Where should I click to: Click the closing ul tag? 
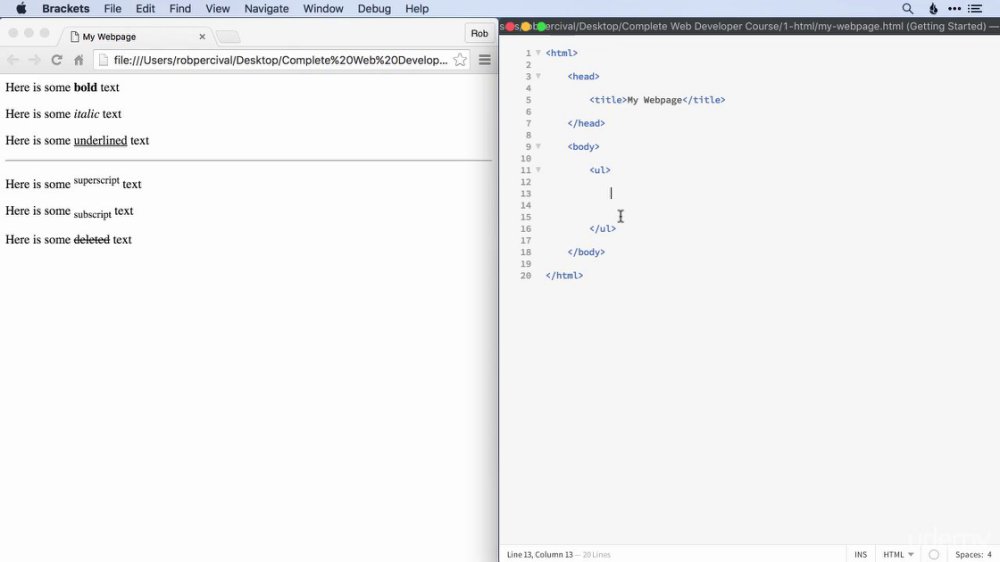coord(603,228)
